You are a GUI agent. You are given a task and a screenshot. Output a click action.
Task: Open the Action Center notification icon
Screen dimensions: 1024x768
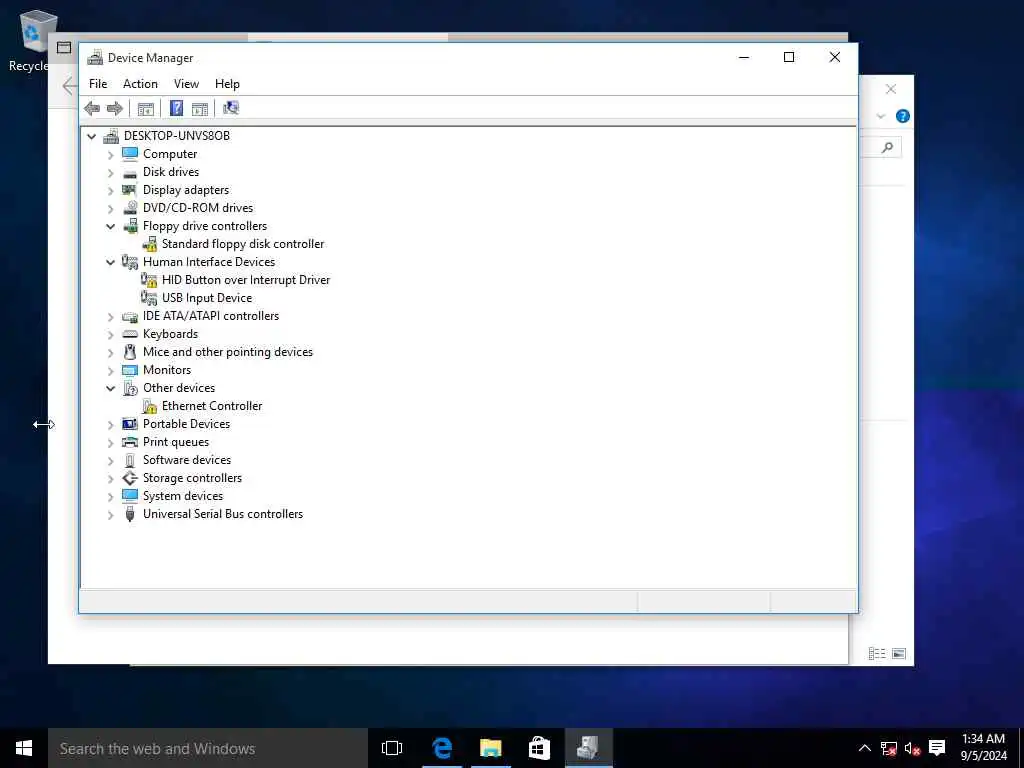937,748
